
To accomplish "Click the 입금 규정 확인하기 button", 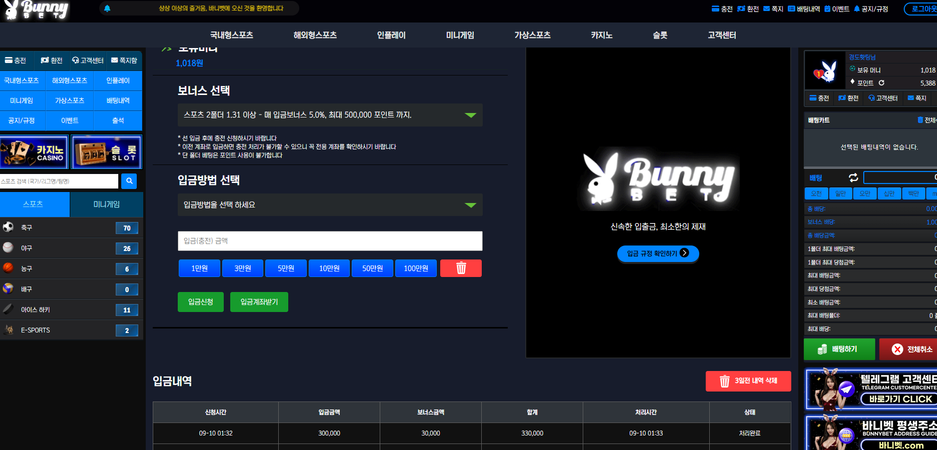I will (657, 254).
